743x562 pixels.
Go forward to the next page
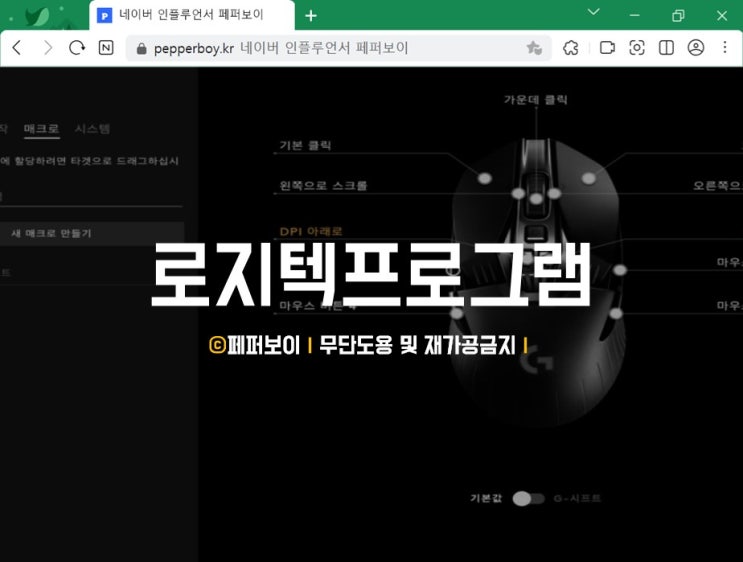tap(47, 47)
